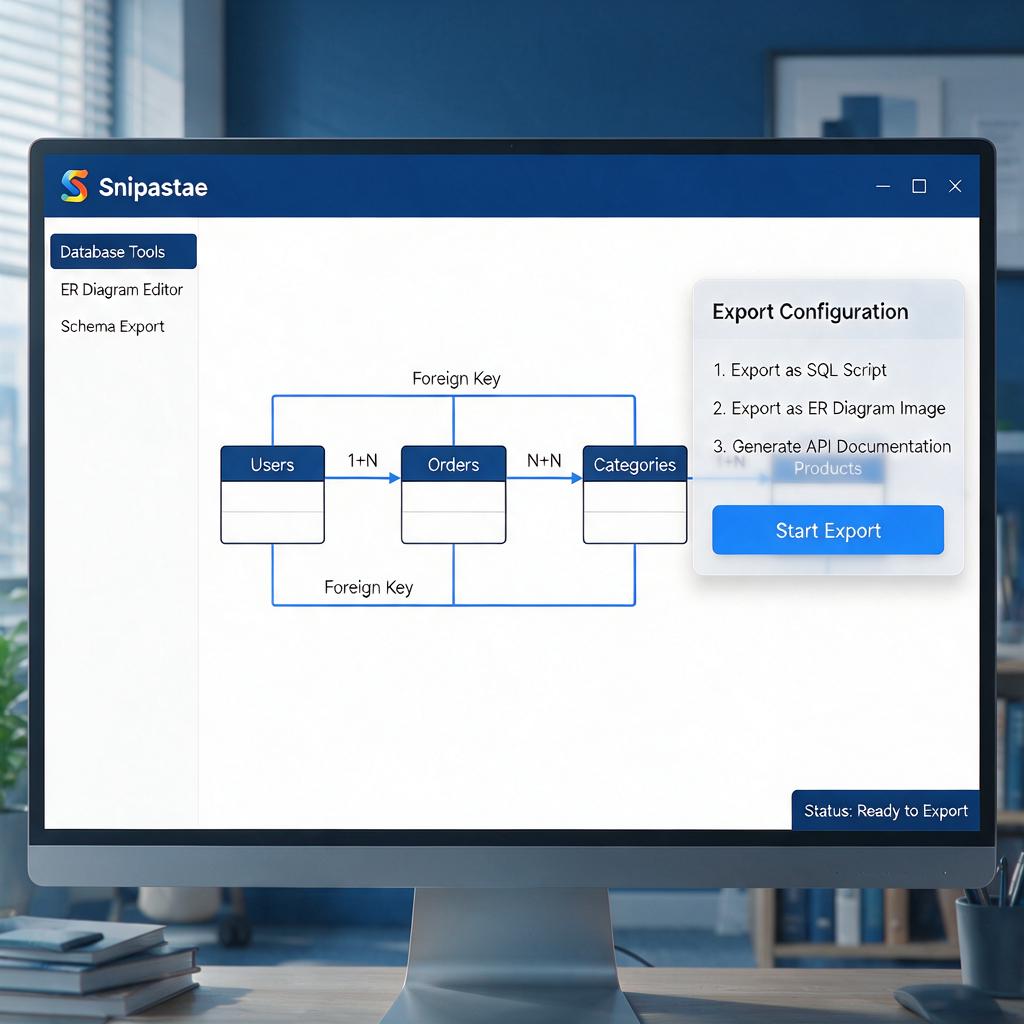
Task: Click the Status: Ready to Export indicator
Action: 886,810
